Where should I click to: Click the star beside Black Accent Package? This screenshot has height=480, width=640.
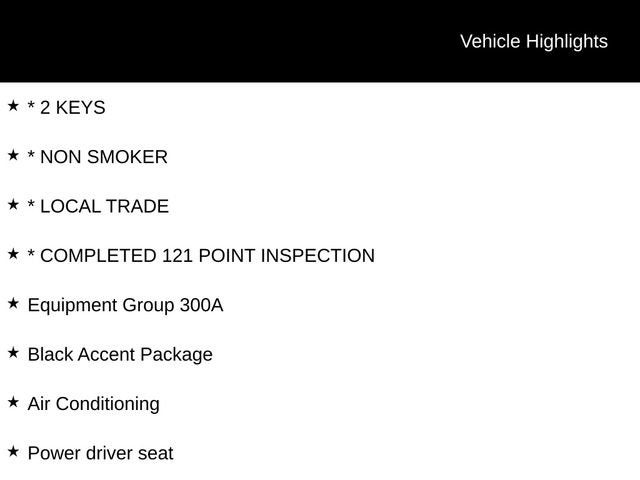click(x=13, y=353)
